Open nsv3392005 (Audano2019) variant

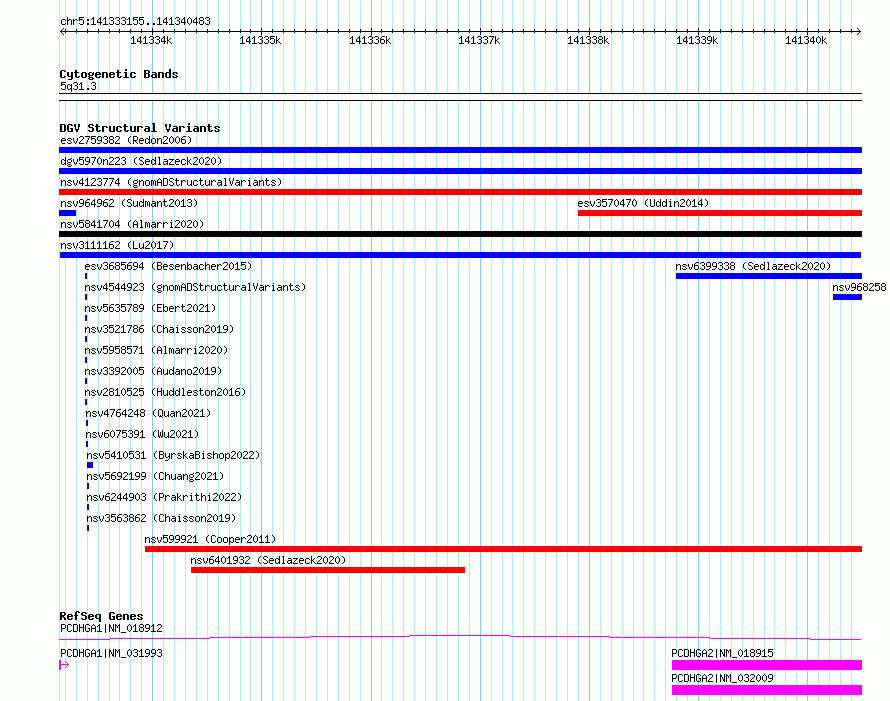(153, 371)
